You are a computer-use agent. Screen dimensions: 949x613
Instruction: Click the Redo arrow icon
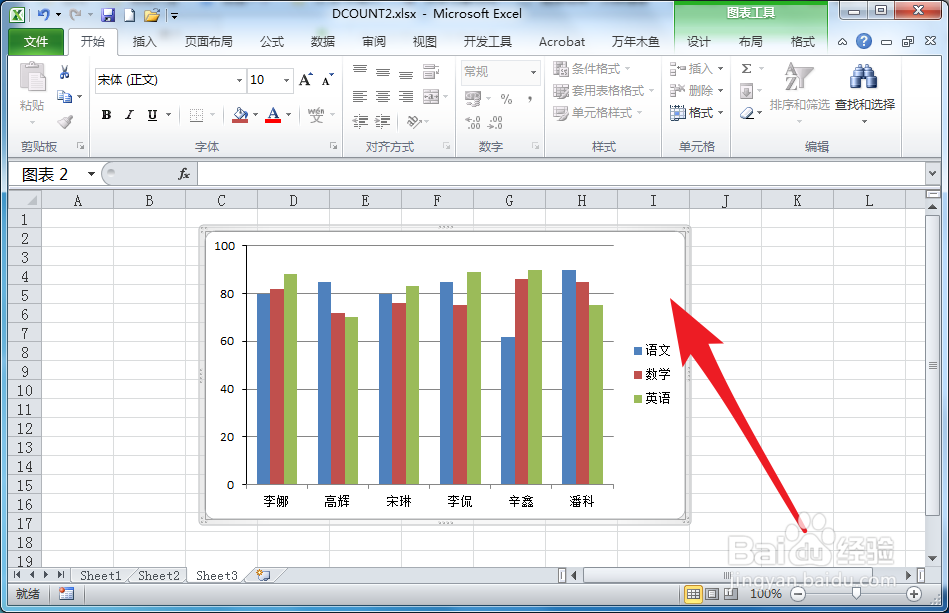[75, 15]
